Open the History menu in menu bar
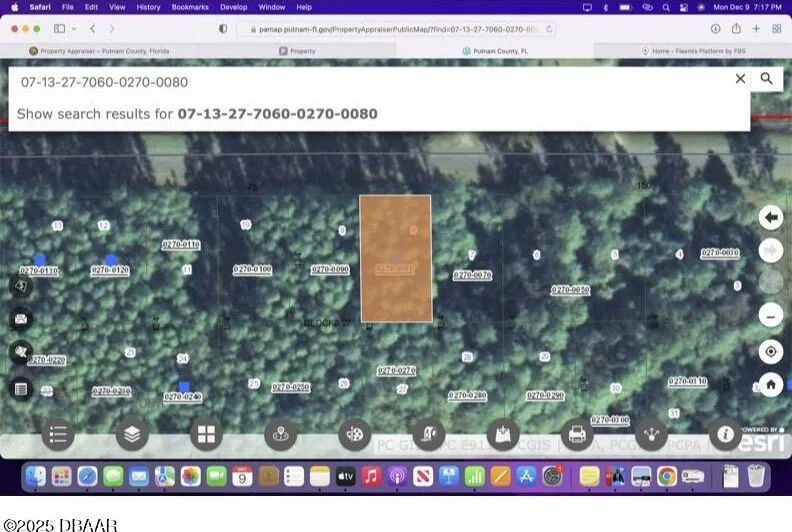The image size is (792, 532). [148, 7]
